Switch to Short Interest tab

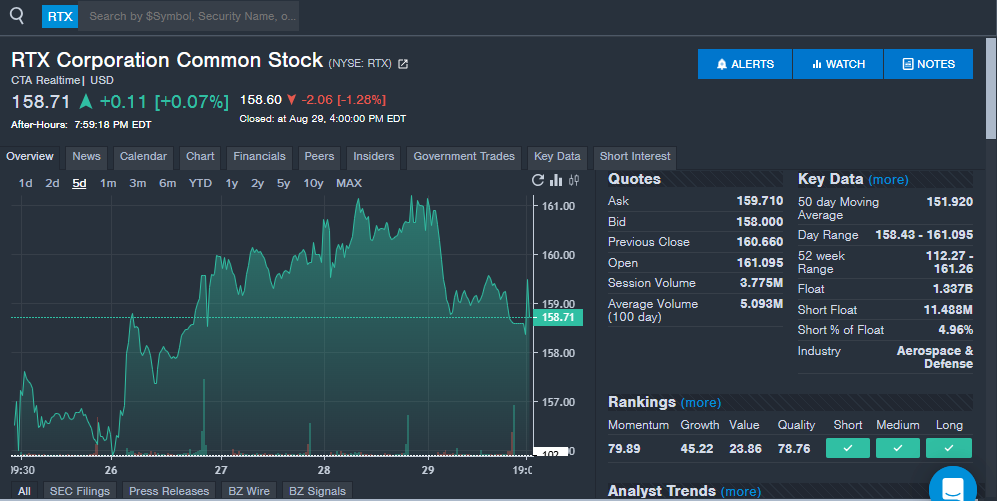pyautogui.click(x=635, y=157)
